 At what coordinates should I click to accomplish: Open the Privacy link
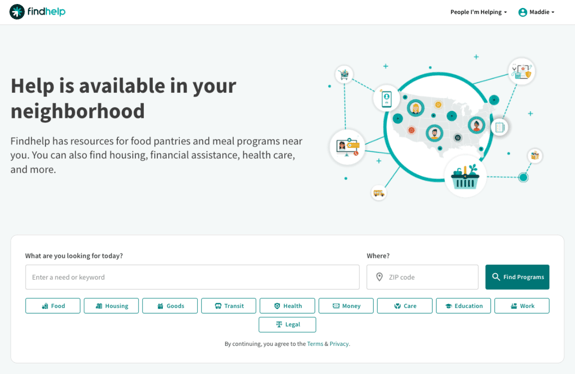click(x=339, y=344)
